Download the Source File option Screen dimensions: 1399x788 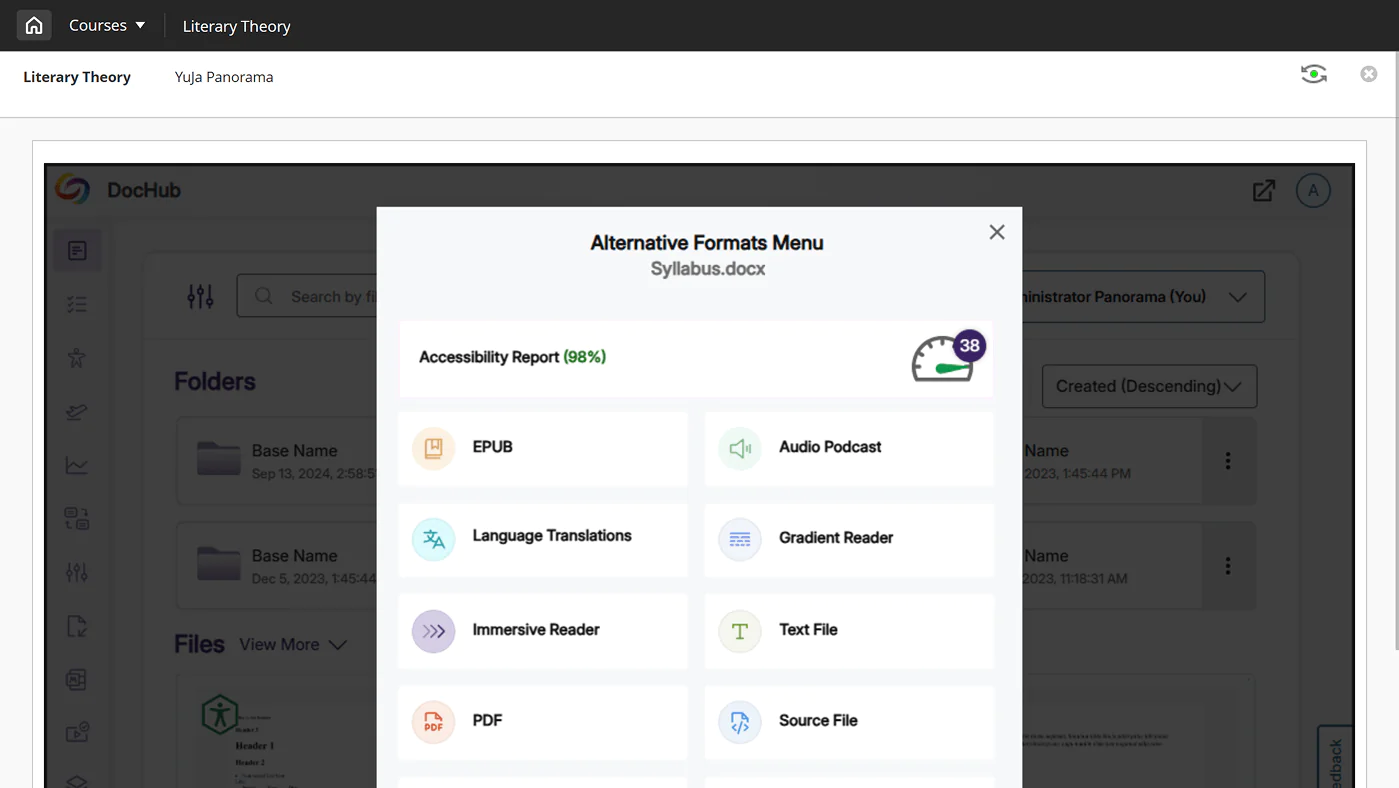[849, 721]
